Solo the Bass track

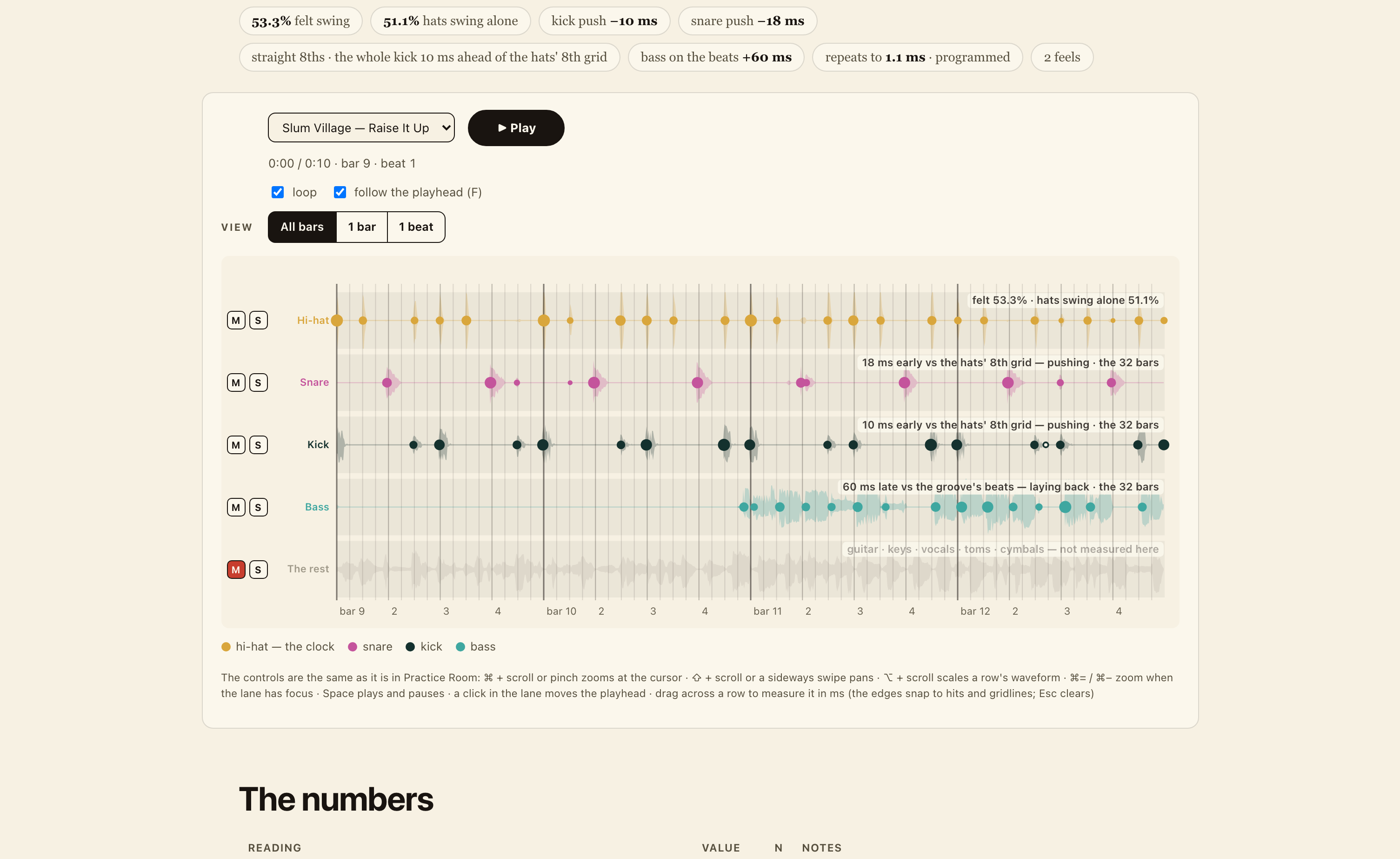258,507
